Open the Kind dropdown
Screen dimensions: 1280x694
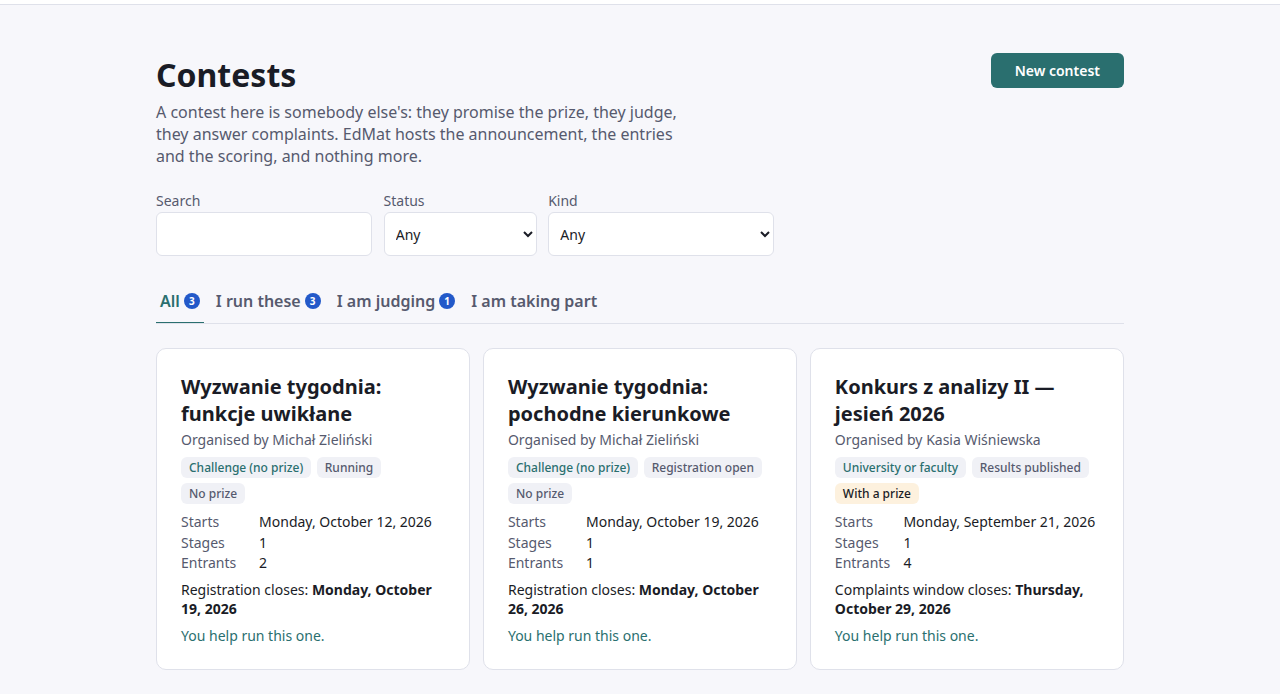661,234
